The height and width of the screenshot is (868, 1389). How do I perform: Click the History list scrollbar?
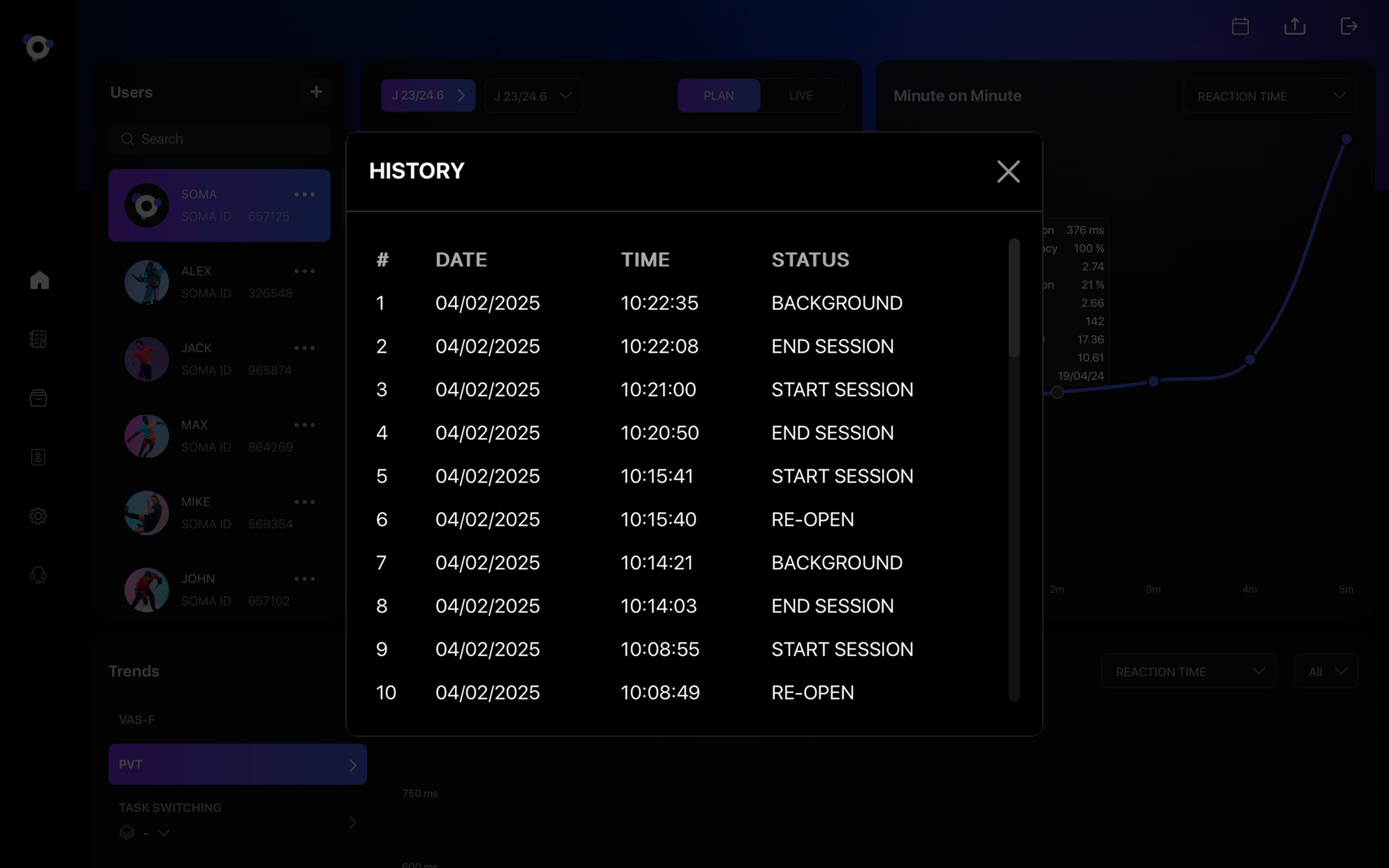[x=1014, y=299]
